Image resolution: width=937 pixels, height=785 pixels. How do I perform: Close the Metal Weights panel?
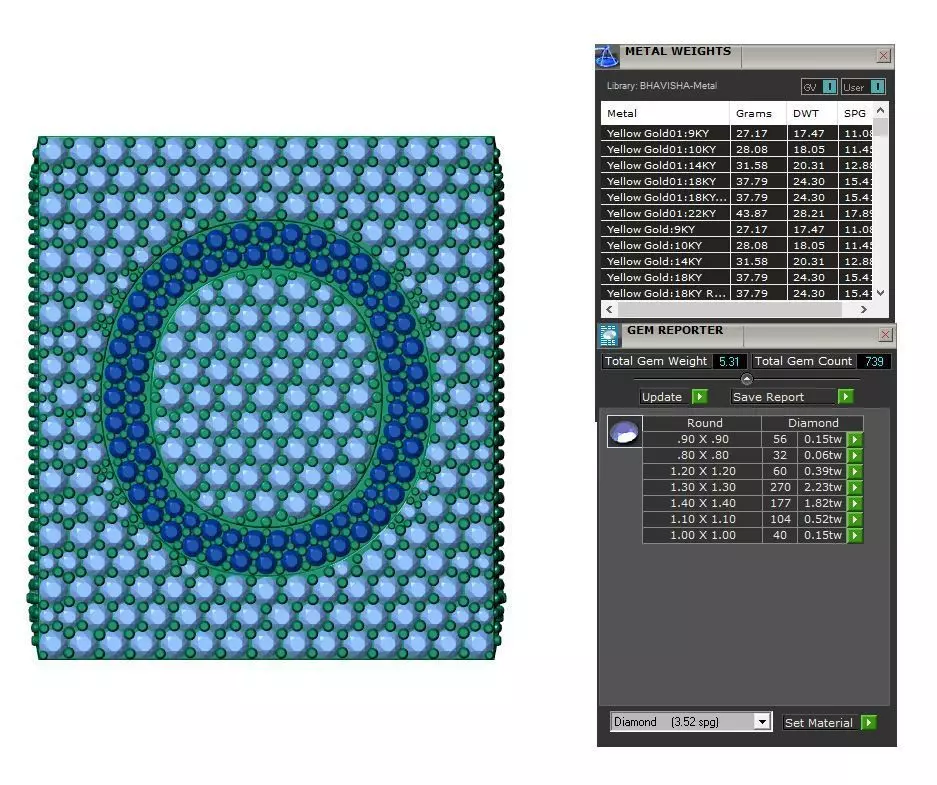click(x=883, y=56)
